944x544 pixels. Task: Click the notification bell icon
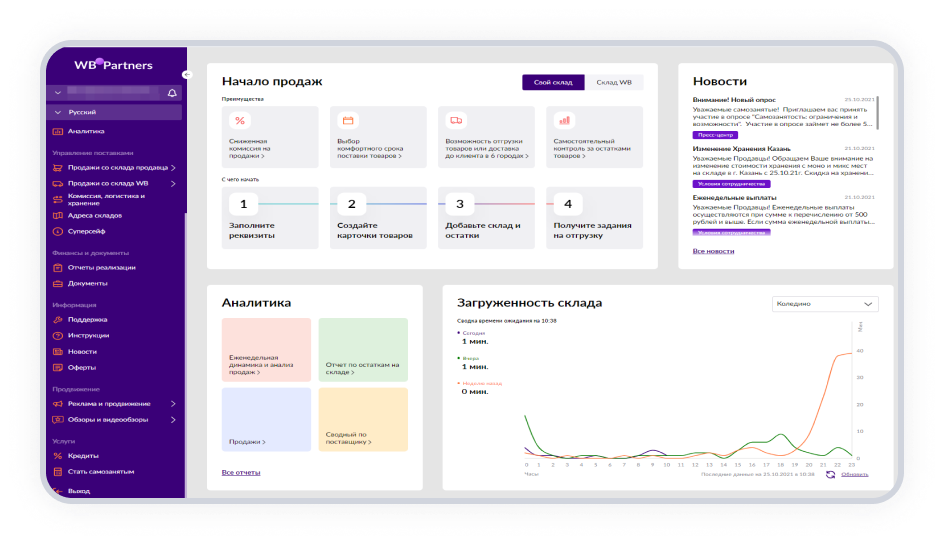pos(172,93)
